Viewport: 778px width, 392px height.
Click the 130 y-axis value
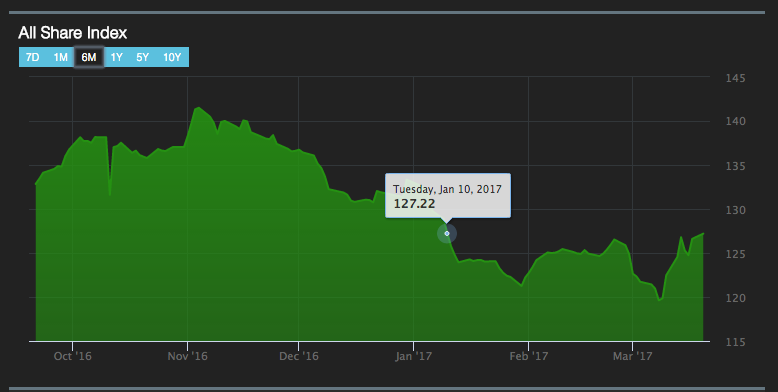coord(735,210)
